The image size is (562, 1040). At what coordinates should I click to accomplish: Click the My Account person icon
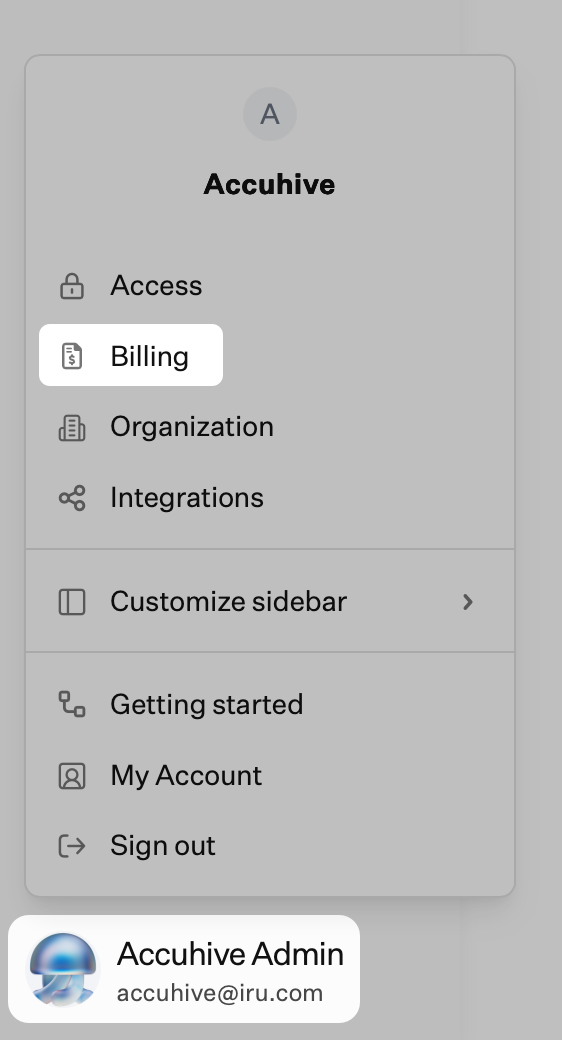pos(72,775)
